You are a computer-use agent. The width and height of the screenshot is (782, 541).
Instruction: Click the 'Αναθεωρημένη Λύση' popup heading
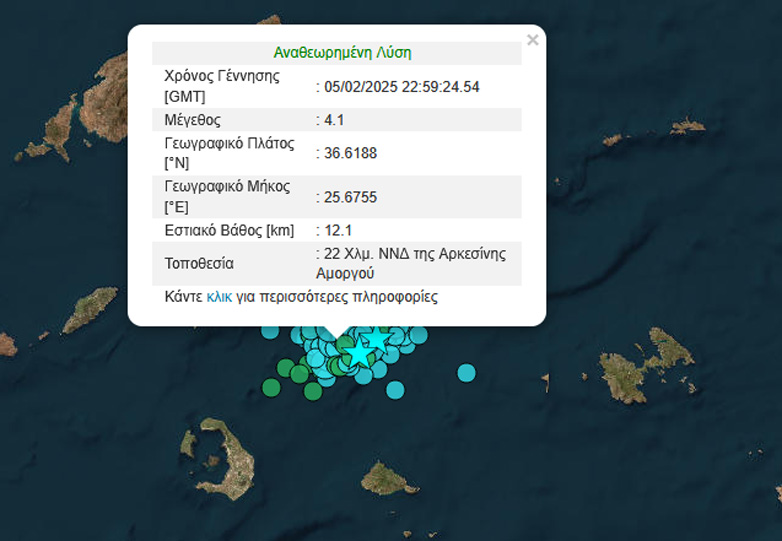point(342,52)
